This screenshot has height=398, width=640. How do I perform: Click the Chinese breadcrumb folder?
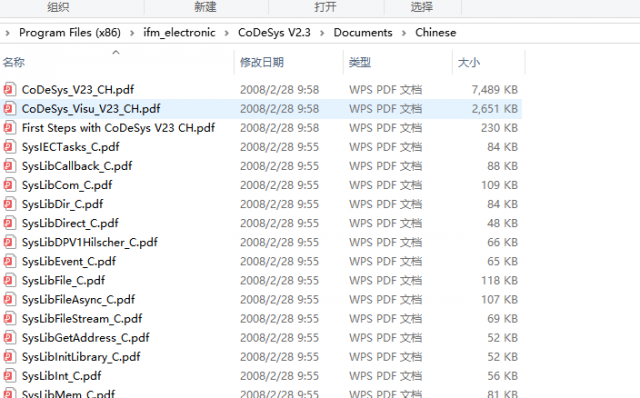[436, 33]
